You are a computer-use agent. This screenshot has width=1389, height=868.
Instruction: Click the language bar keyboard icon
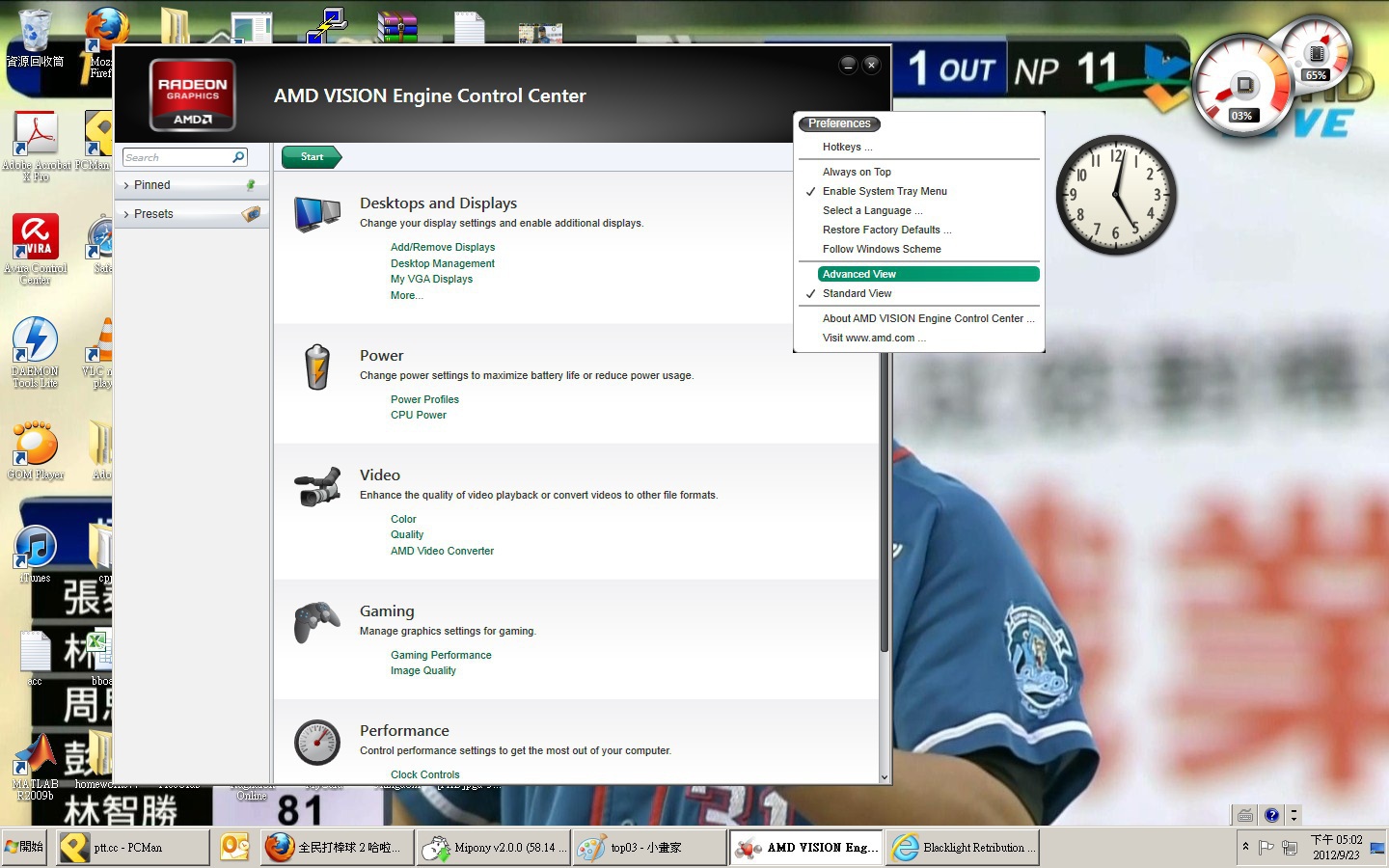[1245, 815]
